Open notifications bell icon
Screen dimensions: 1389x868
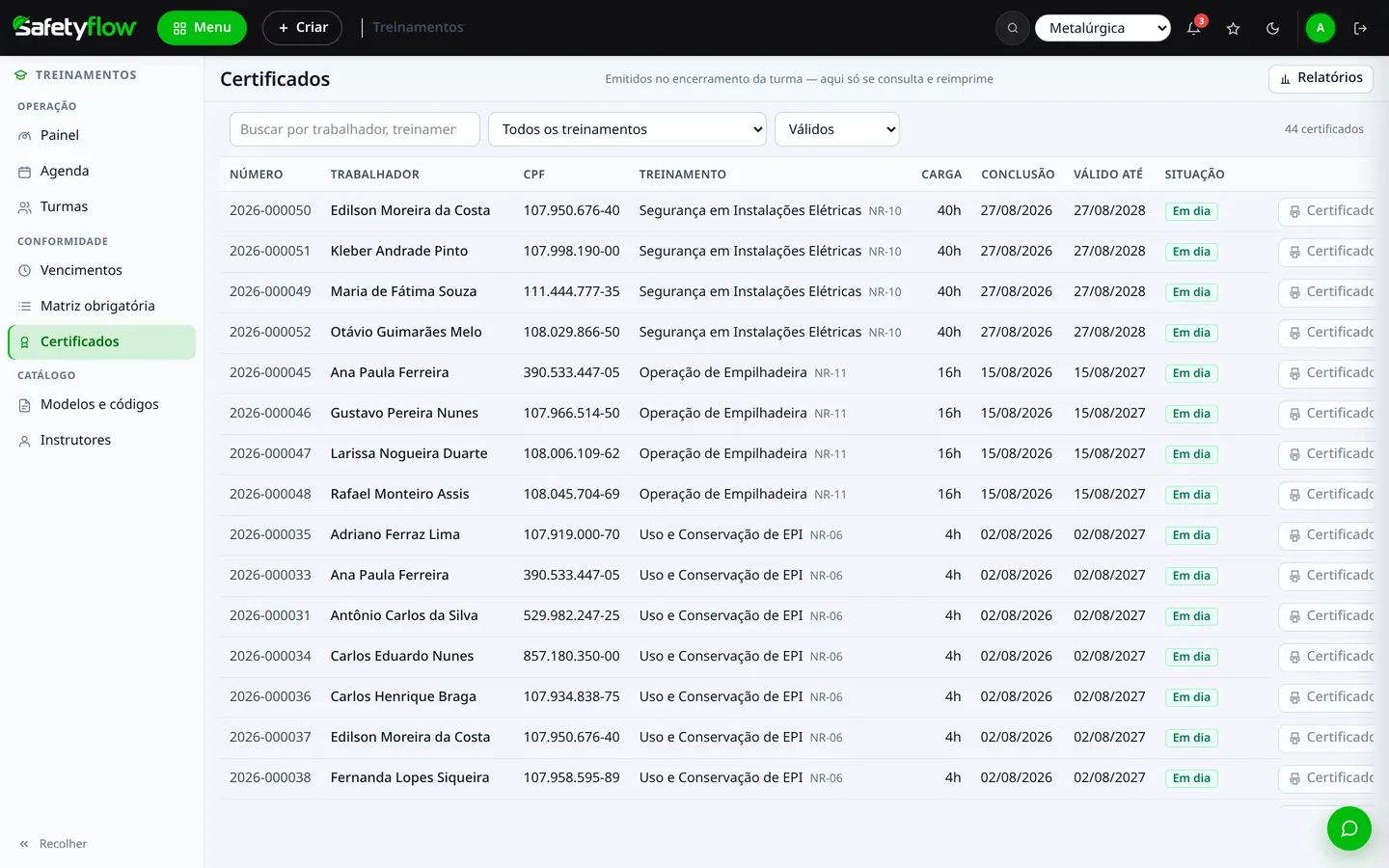click(1194, 28)
